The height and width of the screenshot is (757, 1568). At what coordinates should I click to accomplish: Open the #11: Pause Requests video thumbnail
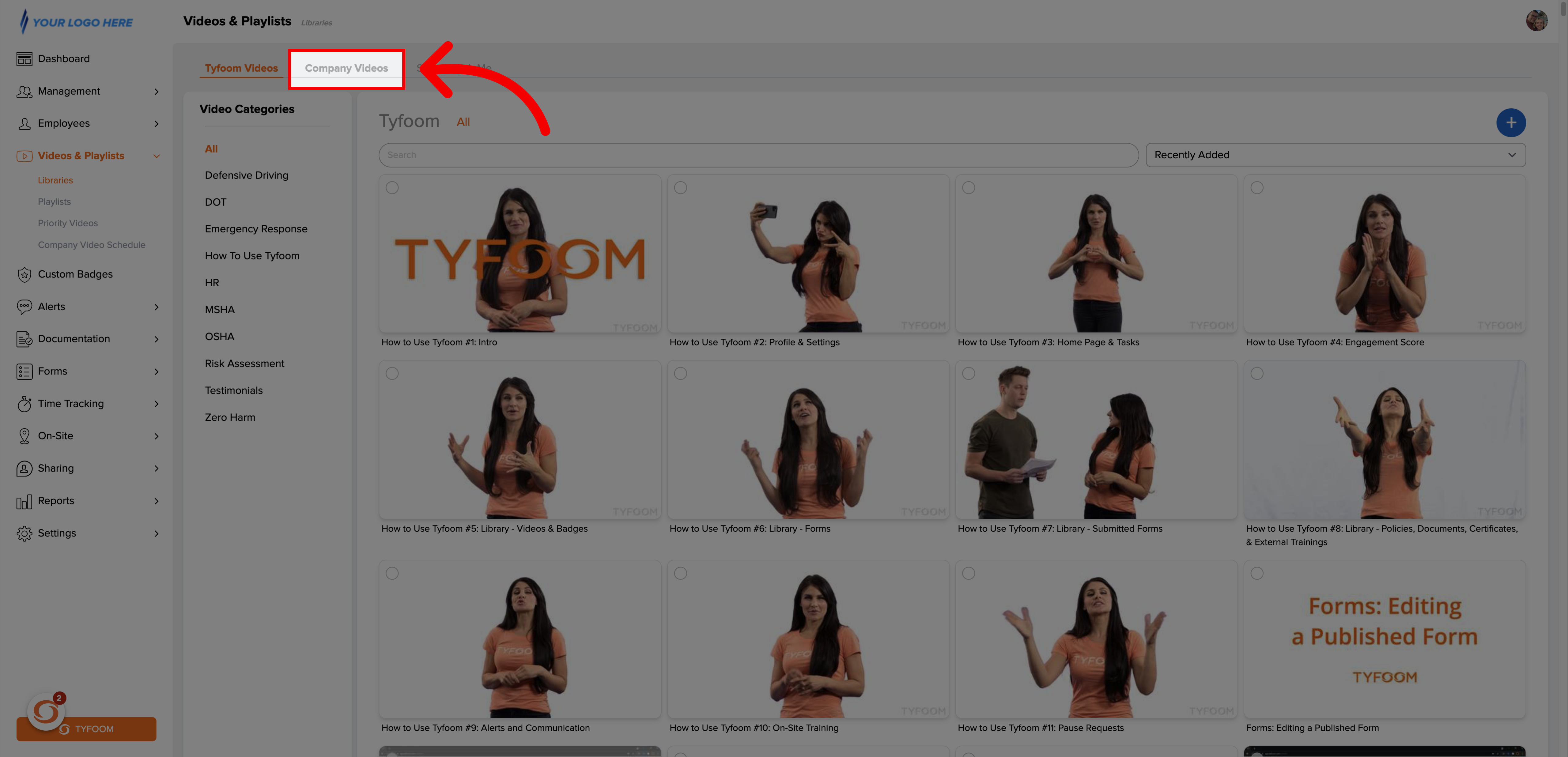[1096, 639]
